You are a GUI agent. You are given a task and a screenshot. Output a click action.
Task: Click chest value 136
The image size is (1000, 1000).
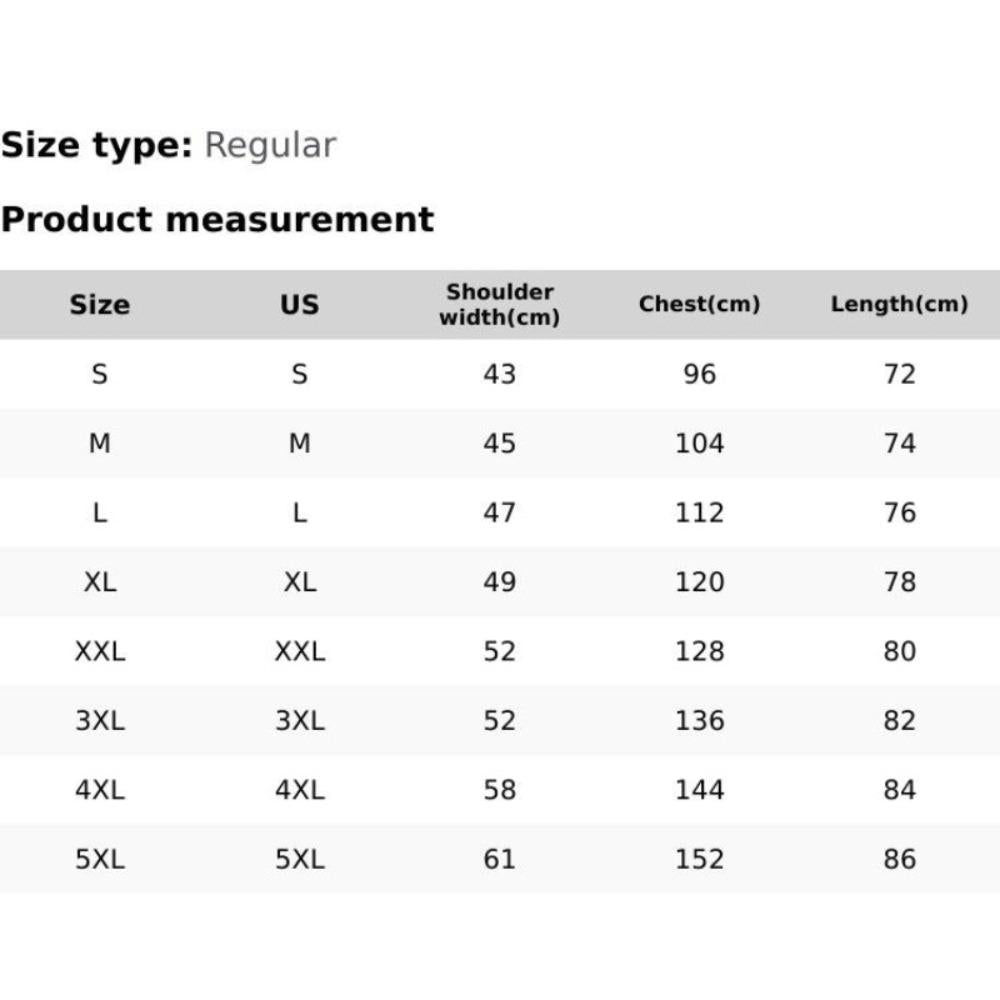(700, 721)
